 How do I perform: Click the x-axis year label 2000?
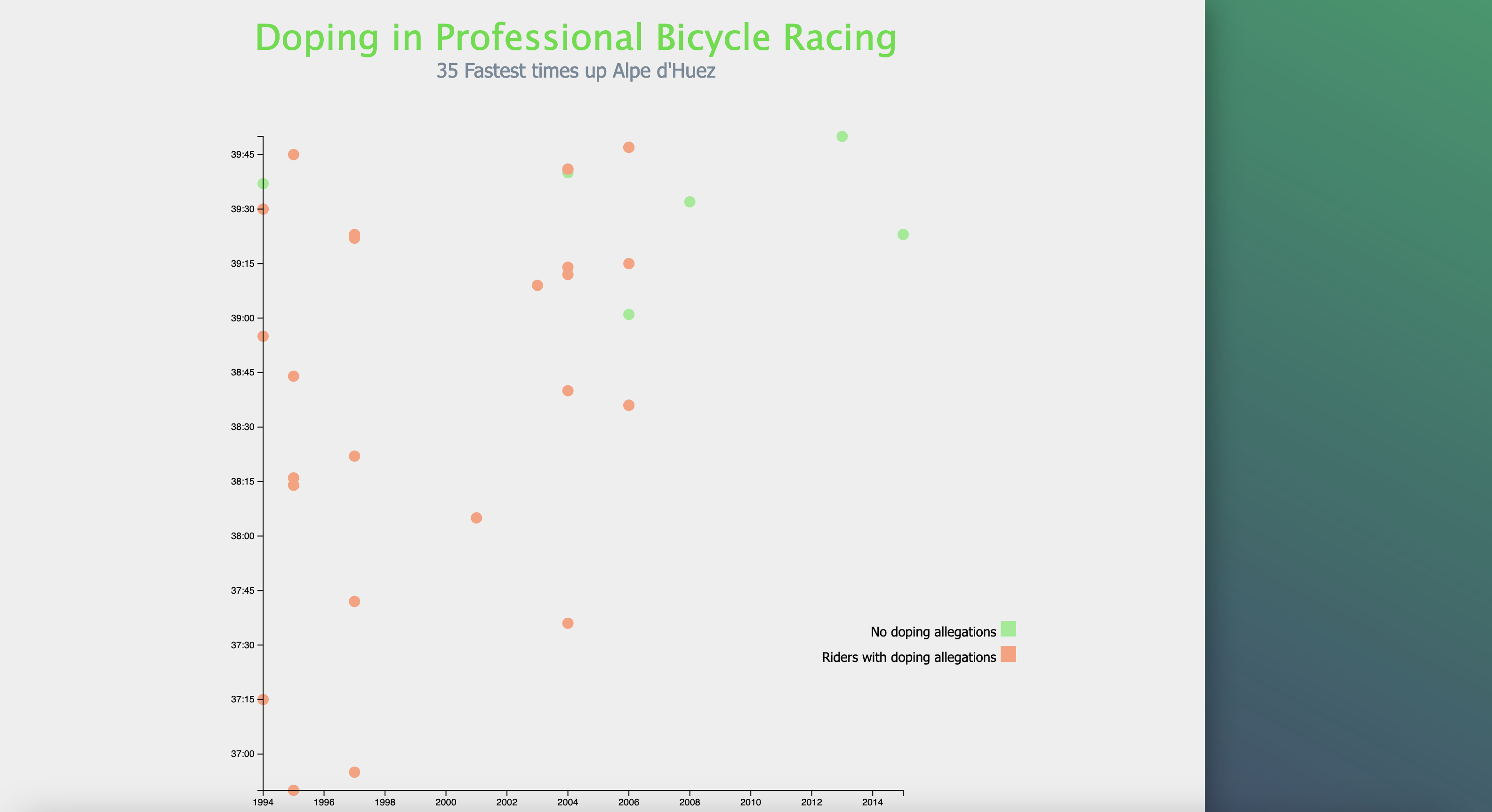click(x=446, y=802)
